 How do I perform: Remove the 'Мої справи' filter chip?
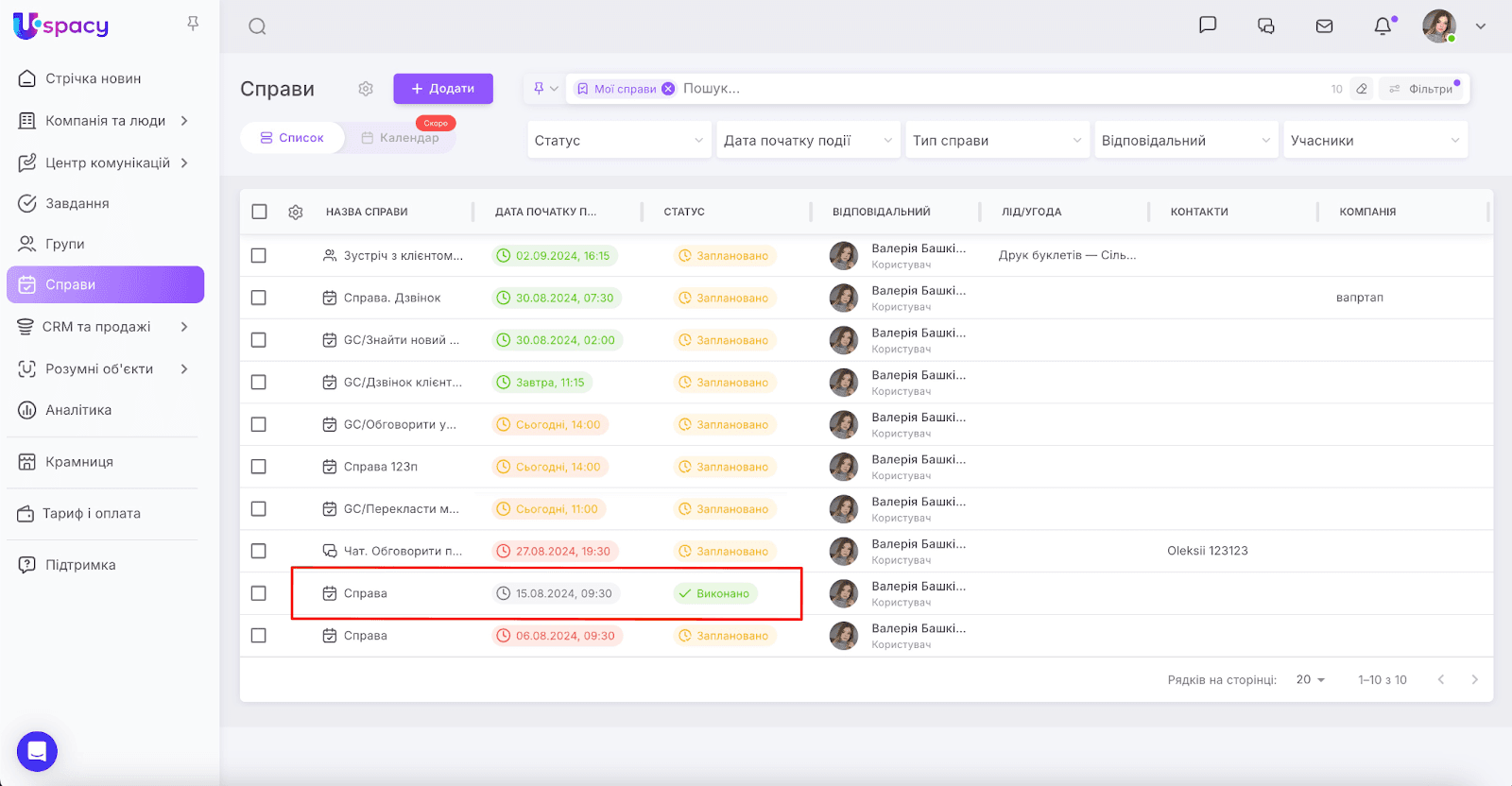pyautogui.click(x=668, y=89)
